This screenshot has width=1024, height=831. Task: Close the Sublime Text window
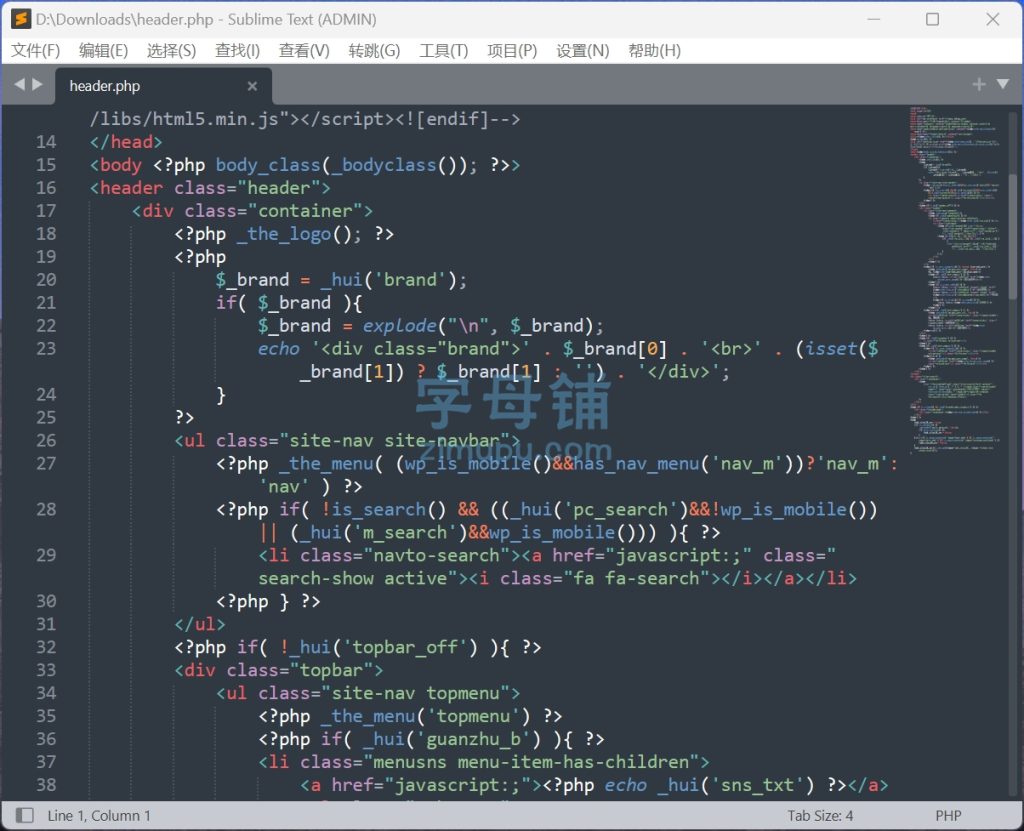click(x=993, y=19)
